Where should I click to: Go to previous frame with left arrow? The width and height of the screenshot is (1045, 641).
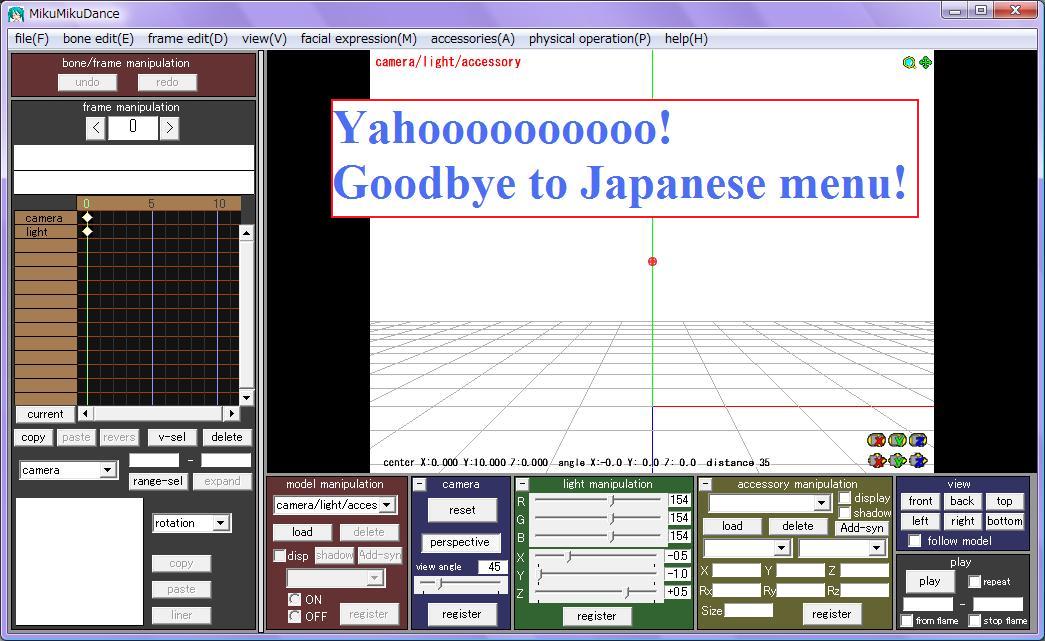[96, 128]
